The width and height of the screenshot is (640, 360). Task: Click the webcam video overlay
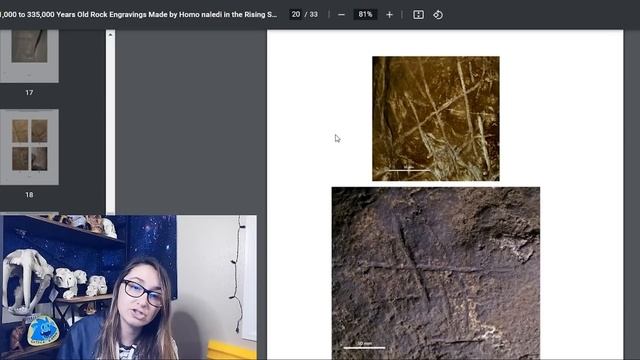[129, 287]
